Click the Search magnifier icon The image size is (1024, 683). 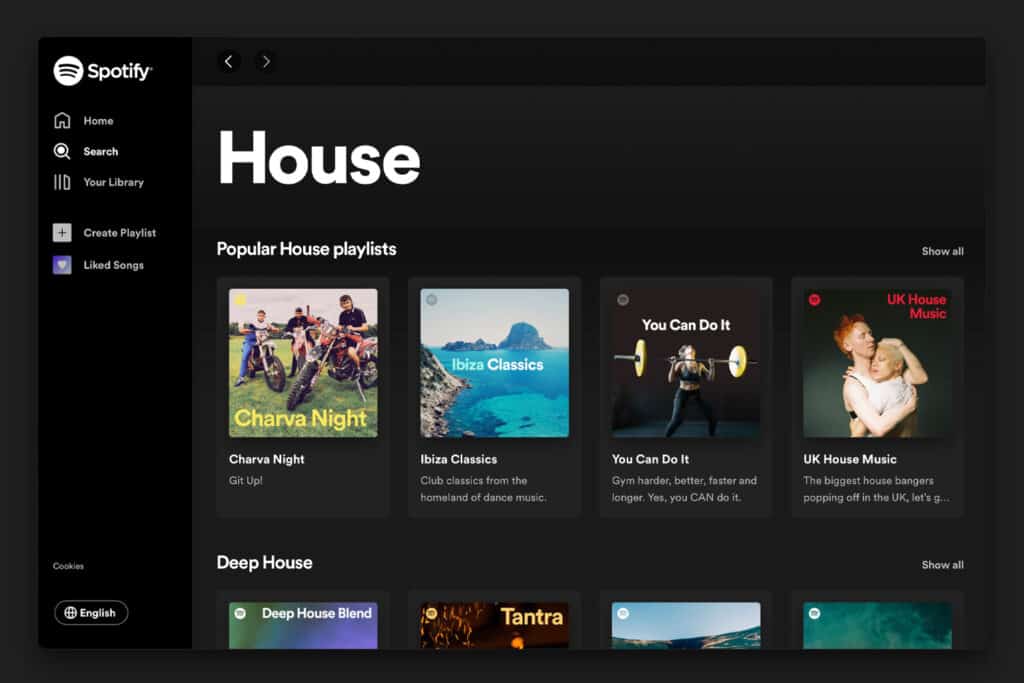click(x=62, y=151)
